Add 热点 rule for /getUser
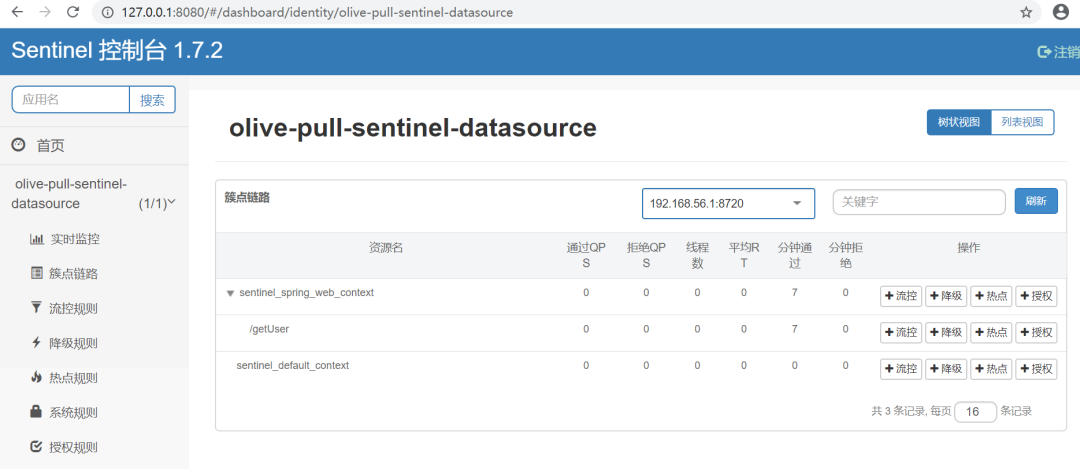The height and width of the screenshot is (469, 1080). click(x=991, y=333)
